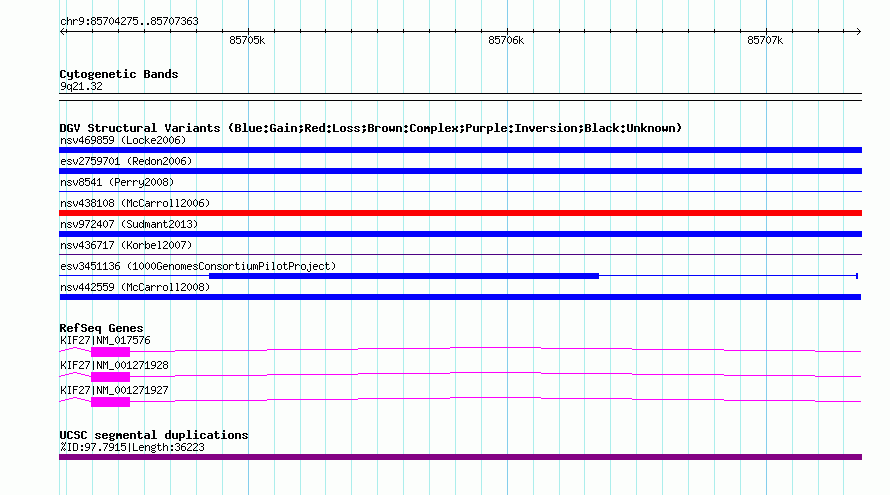Click the nsv469859 (Locke2006) label
Screen dimensions: 890x495
coord(123,140)
